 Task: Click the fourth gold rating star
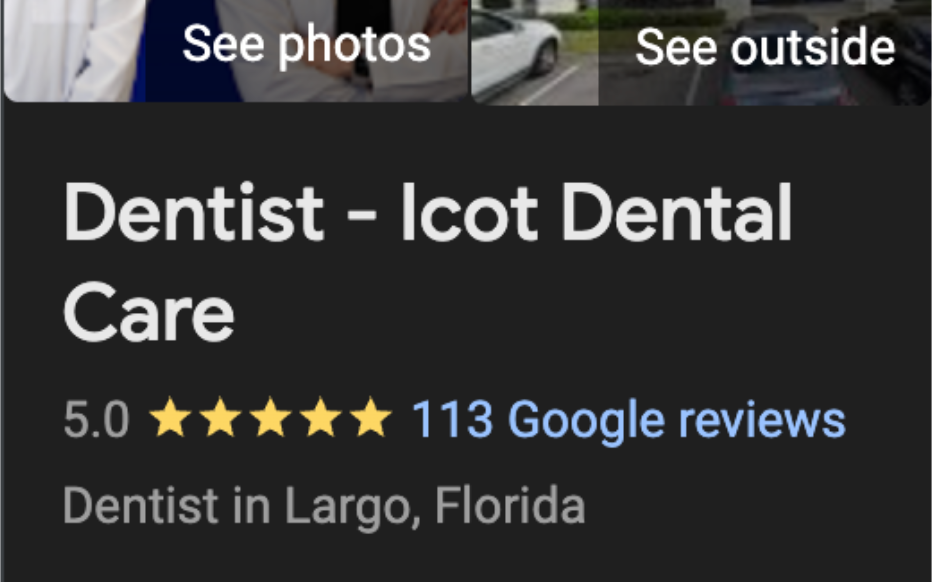click(x=321, y=419)
